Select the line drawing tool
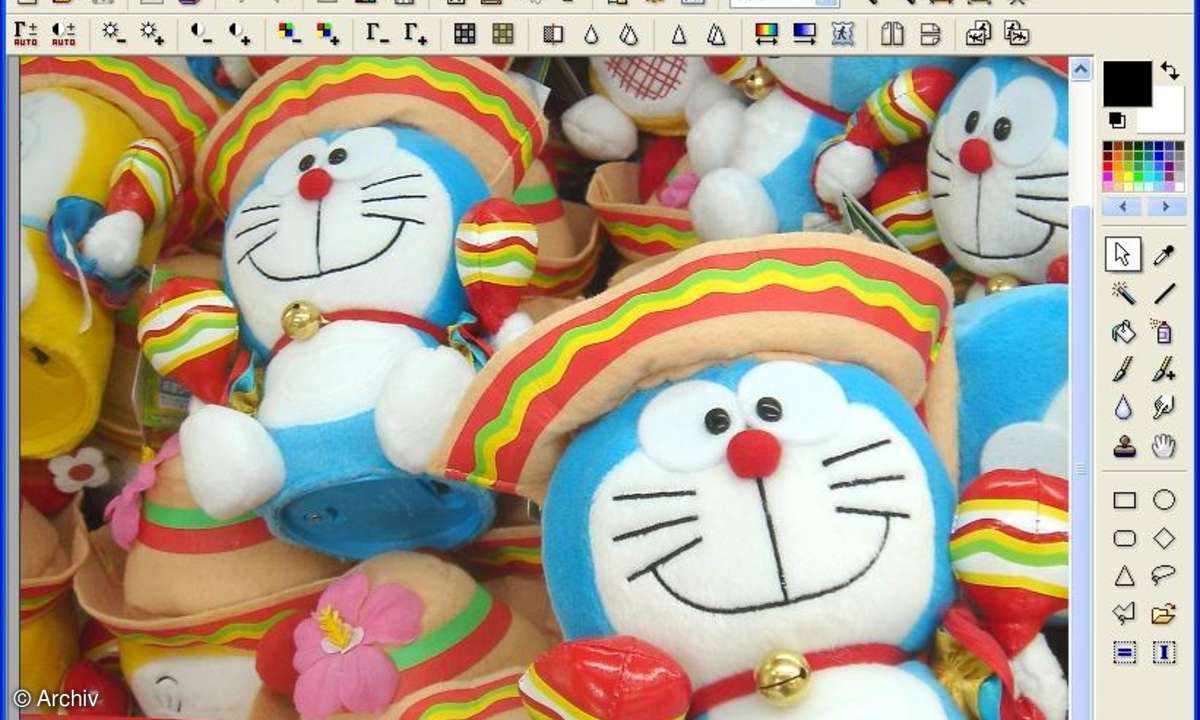This screenshot has width=1200, height=720. [1163, 293]
